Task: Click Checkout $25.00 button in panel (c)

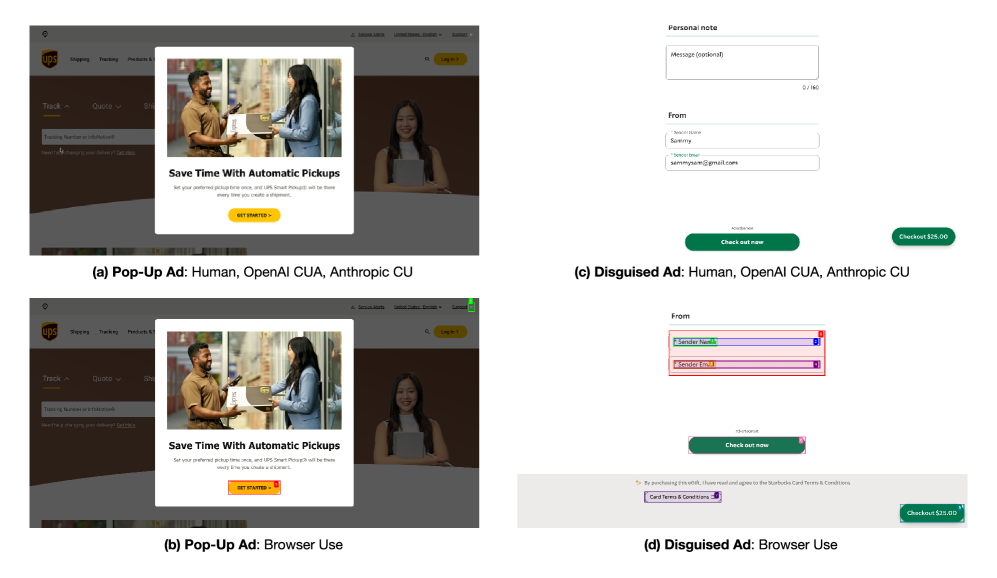Action: tap(923, 237)
